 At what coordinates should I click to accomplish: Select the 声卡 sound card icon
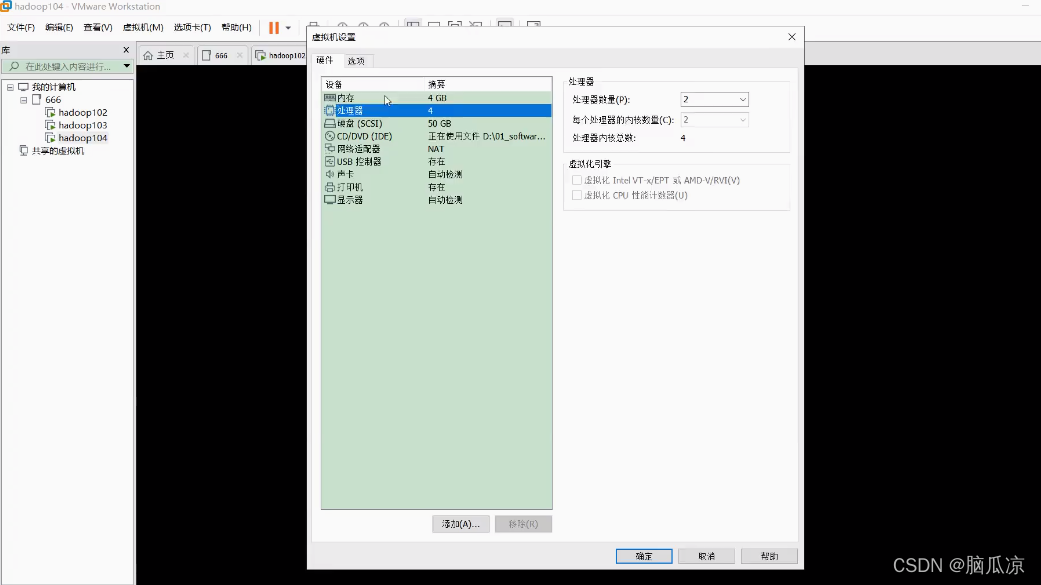(x=329, y=174)
